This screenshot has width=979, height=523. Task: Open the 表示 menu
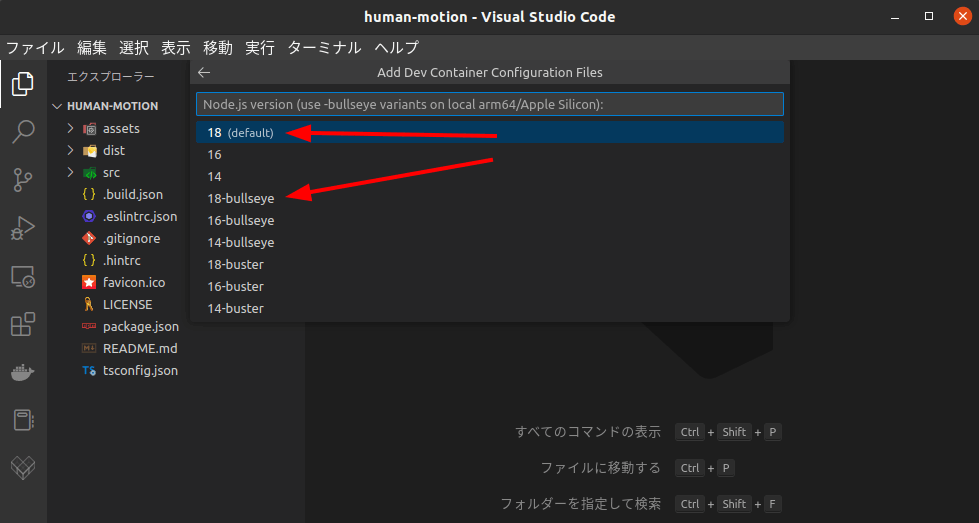(x=175, y=47)
